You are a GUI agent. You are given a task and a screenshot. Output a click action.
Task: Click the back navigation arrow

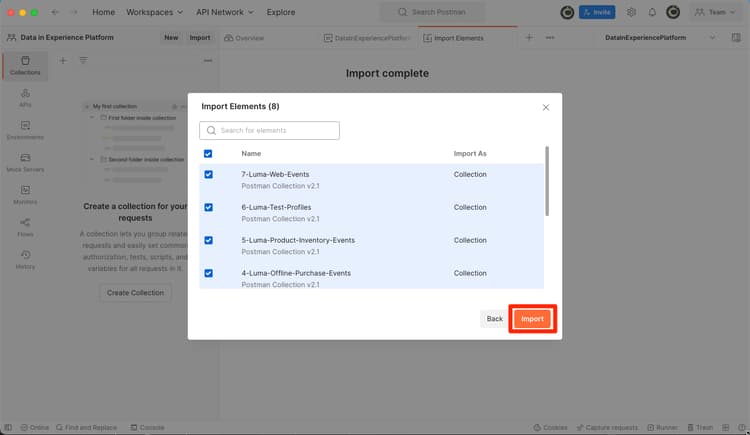(55, 12)
